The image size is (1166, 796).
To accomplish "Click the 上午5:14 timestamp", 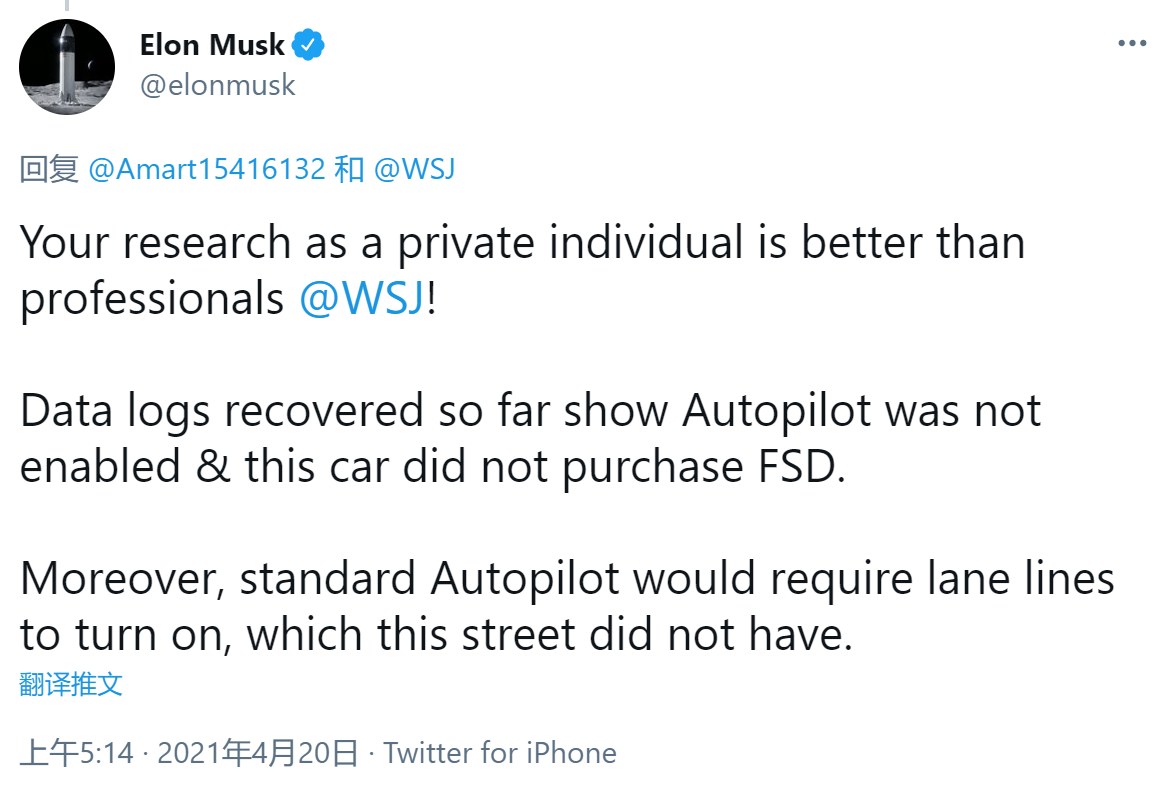I will [77, 753].
